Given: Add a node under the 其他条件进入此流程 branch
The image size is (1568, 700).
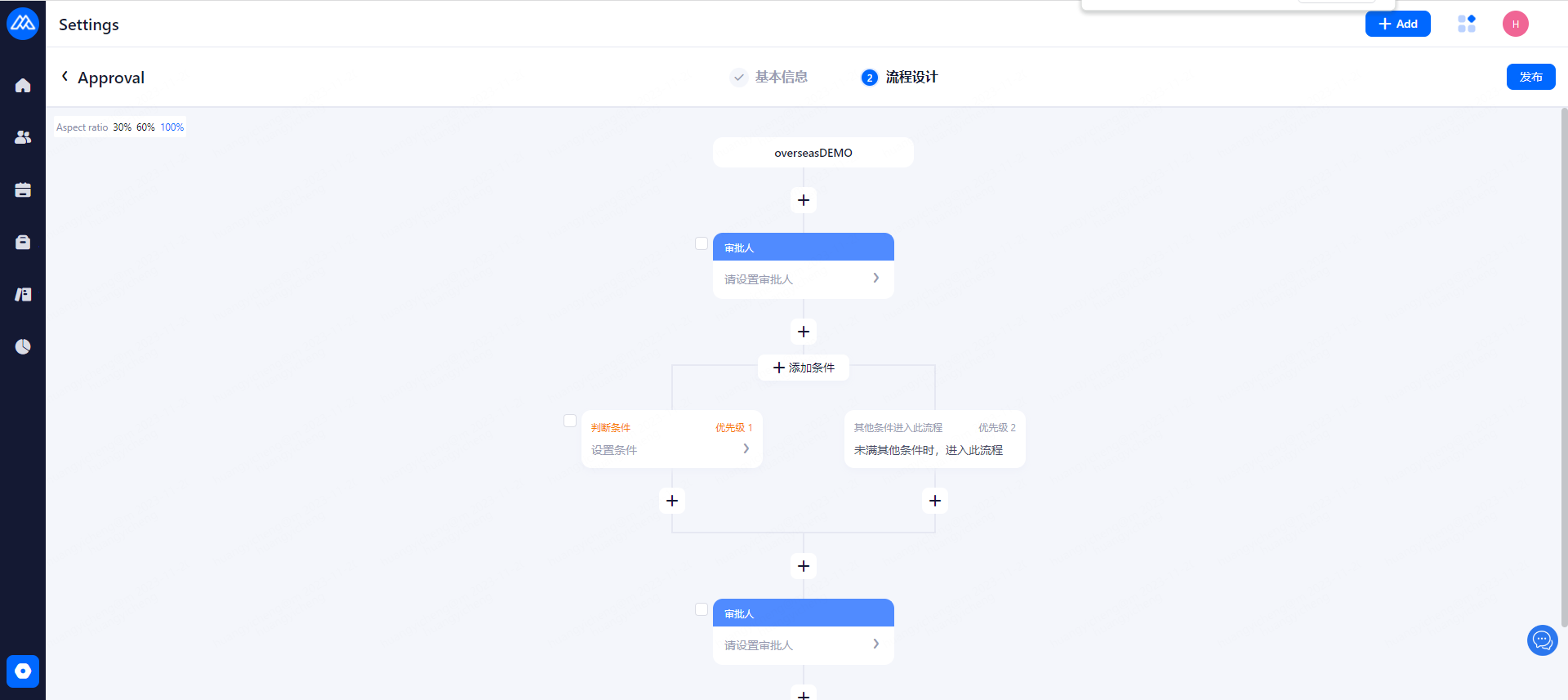Looking at the screenshot, I should click(x=935, y=501).
